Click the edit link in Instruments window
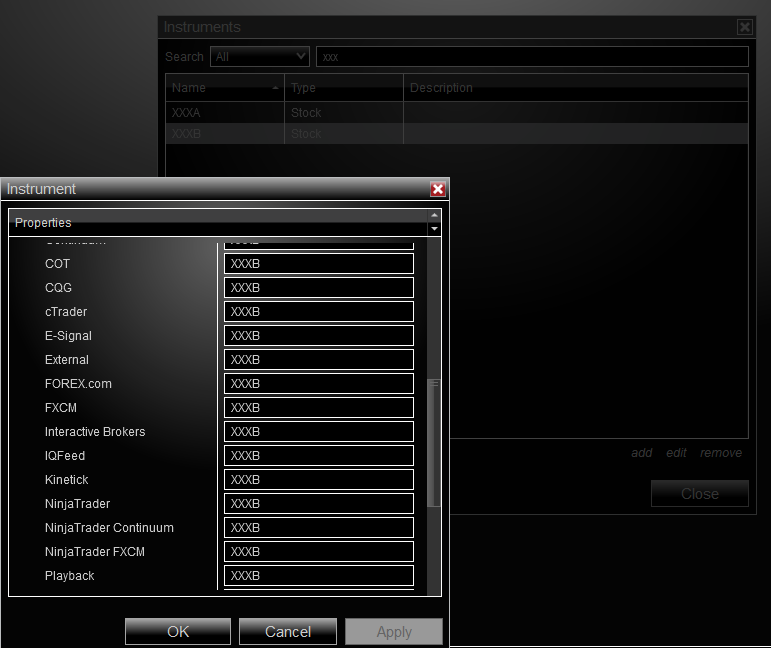The width and height of the screenshot is (771, 648). [676, 453]
